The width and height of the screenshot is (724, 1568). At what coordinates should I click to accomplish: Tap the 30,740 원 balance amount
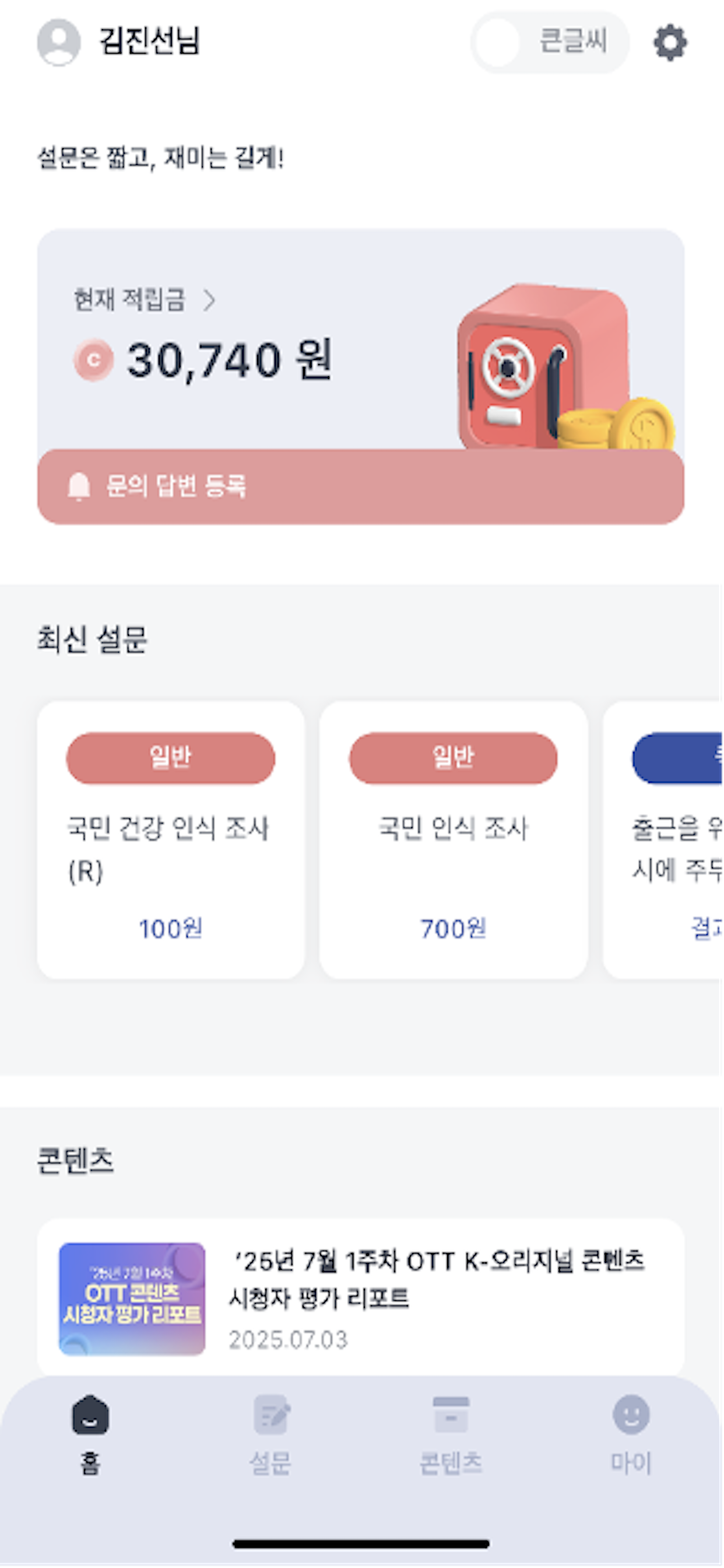(x=229, y=360)
